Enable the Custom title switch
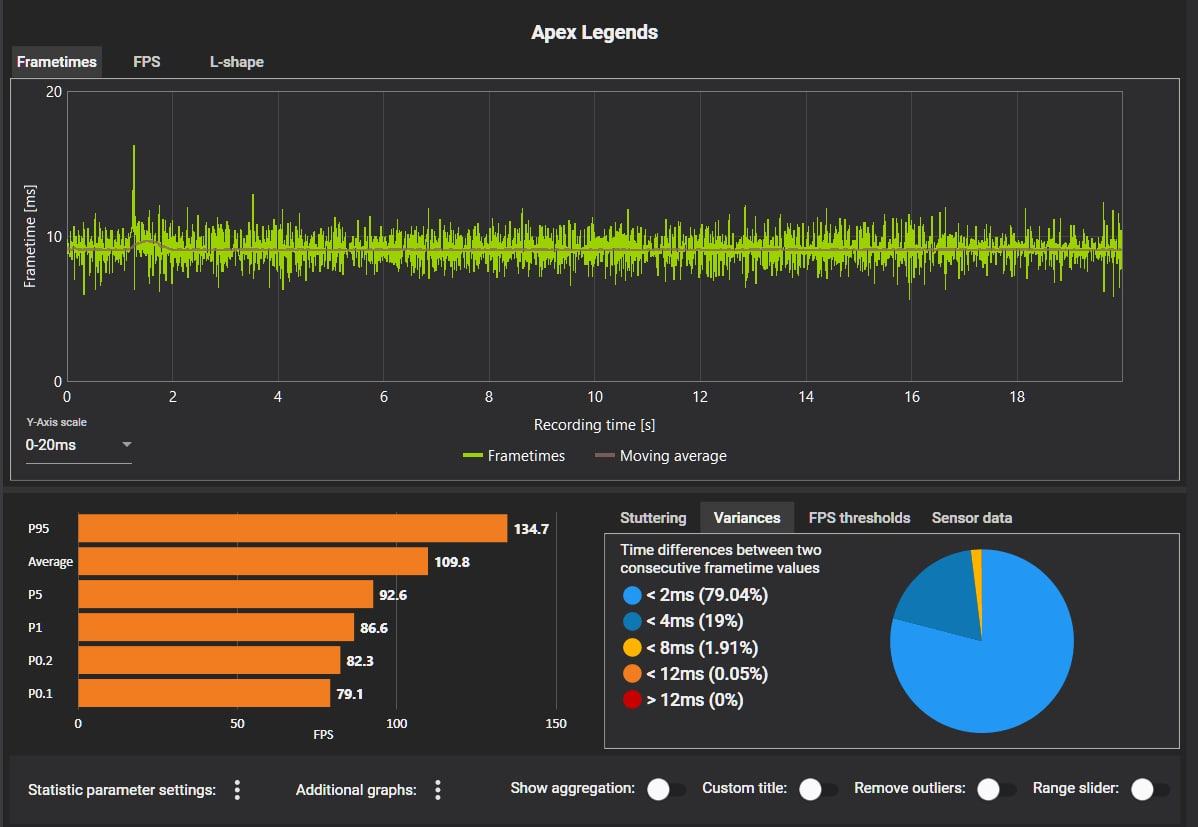This screenshot has width=1198, height=827. (818, 789)
